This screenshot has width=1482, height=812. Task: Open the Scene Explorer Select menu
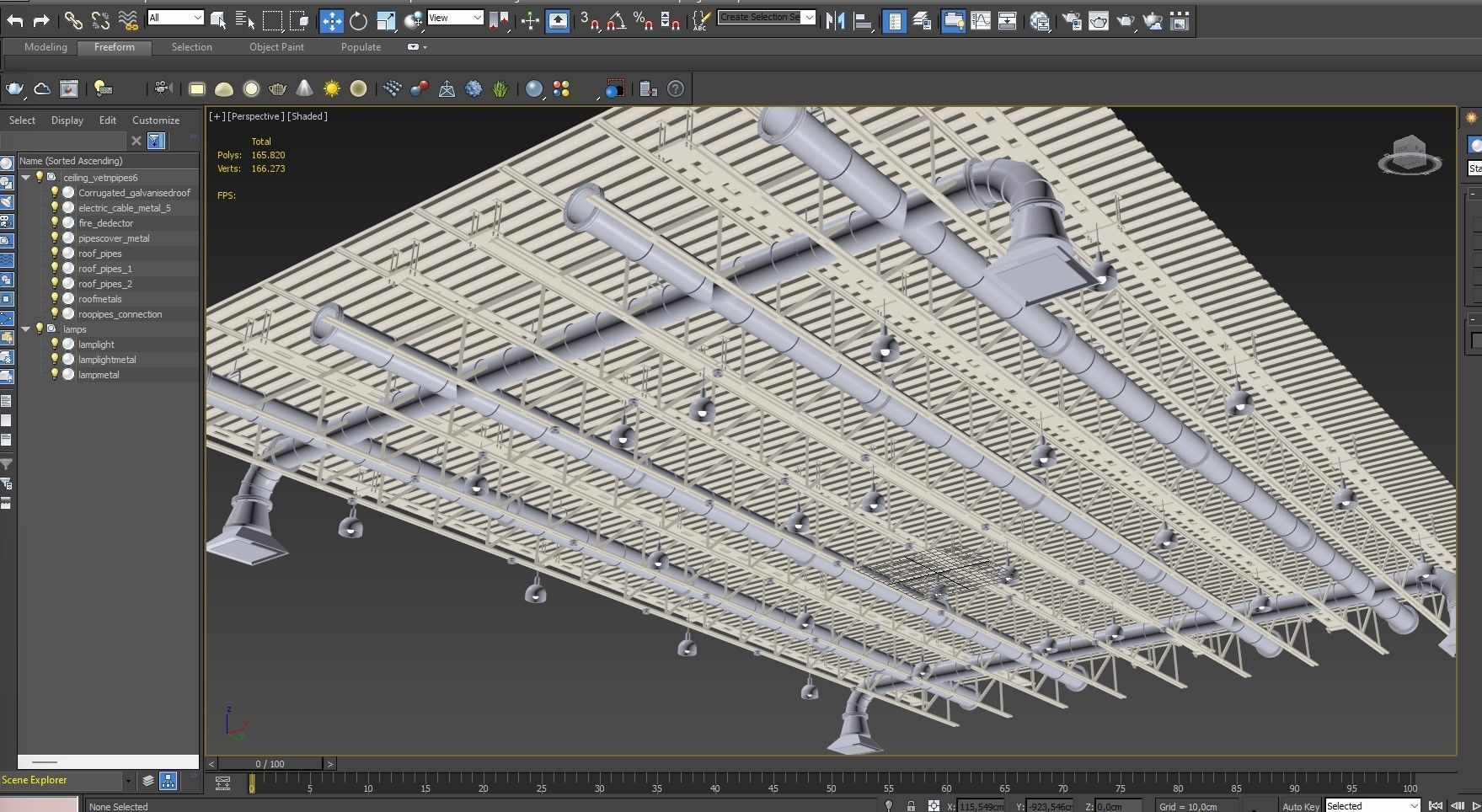coord(22,120)
